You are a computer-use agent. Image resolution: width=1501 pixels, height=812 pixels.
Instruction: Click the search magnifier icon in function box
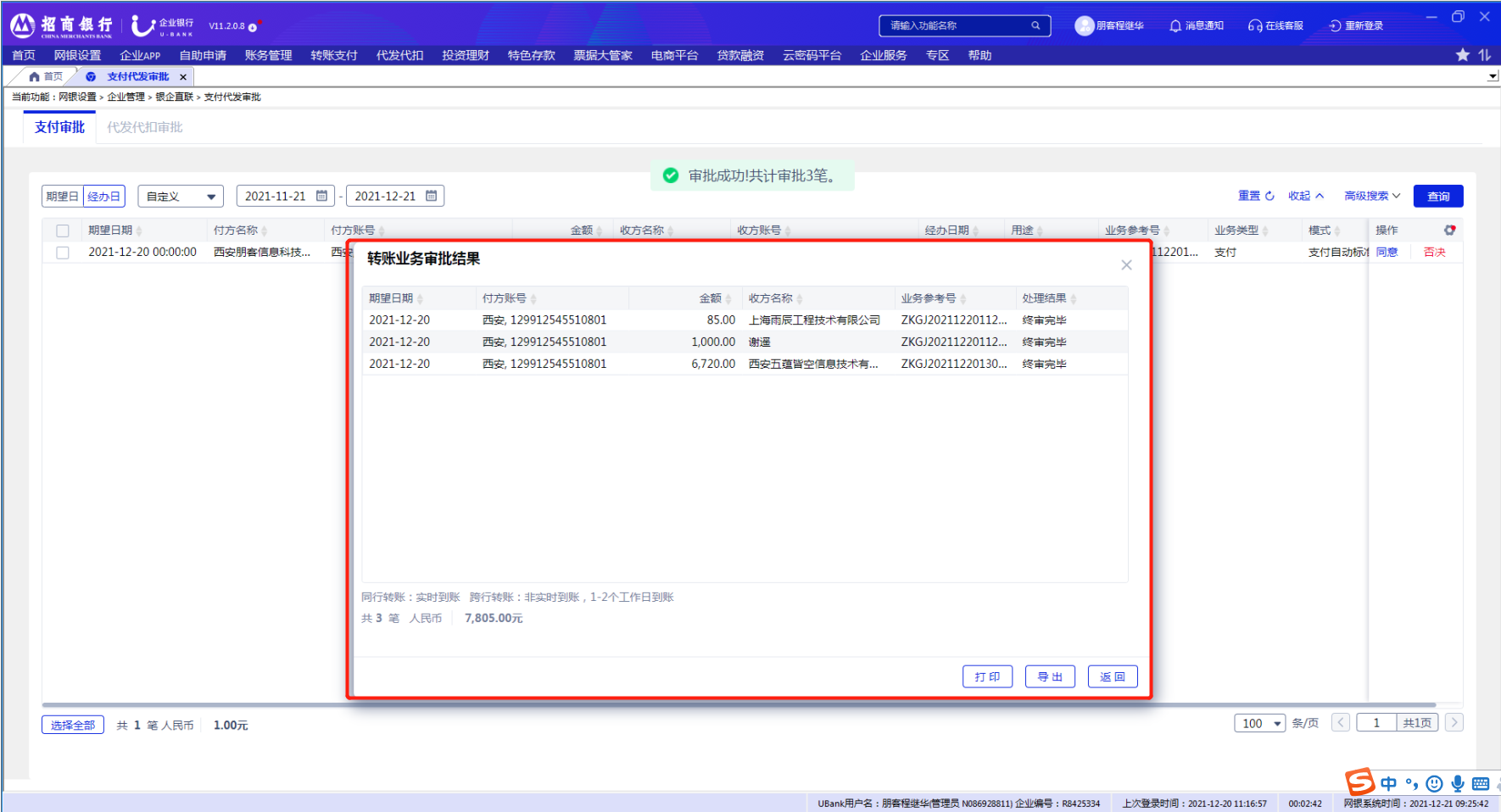(x=1035, y=25)
